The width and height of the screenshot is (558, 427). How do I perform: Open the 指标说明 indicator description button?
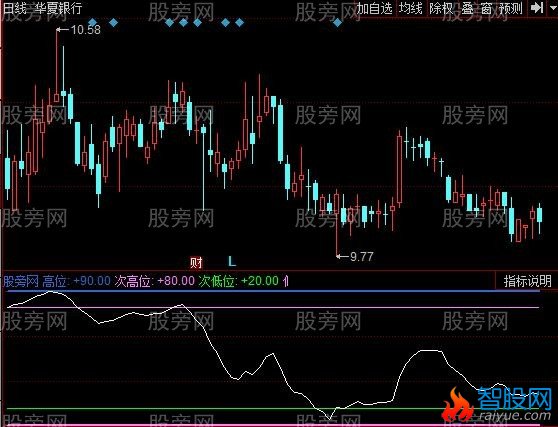[527, 281]
